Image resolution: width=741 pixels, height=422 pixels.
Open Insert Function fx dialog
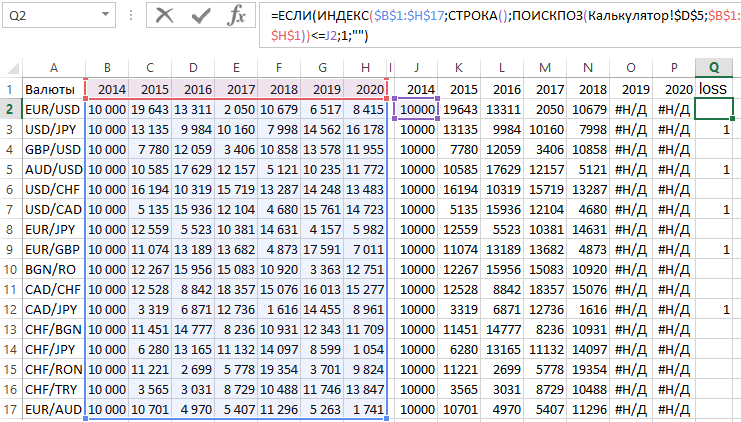(x=236, y=16)
